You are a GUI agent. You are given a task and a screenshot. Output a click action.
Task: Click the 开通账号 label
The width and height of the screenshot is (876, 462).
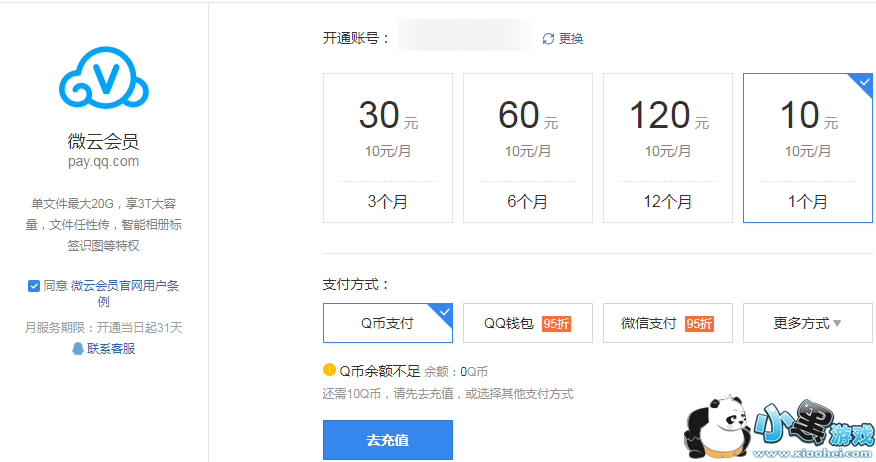coord(355,39)
